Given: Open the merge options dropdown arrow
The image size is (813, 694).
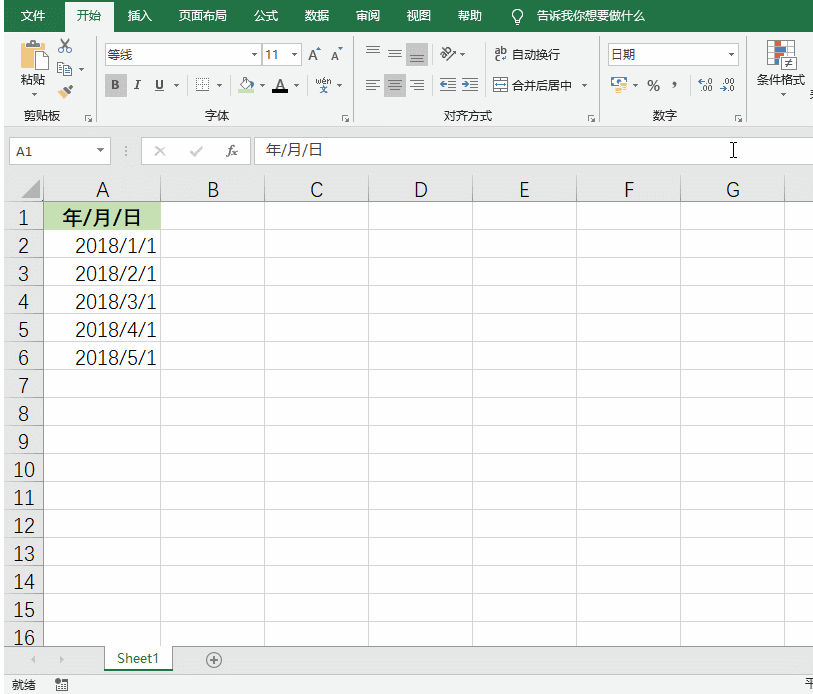Looking at the screenshot, I should click(584, 85).
